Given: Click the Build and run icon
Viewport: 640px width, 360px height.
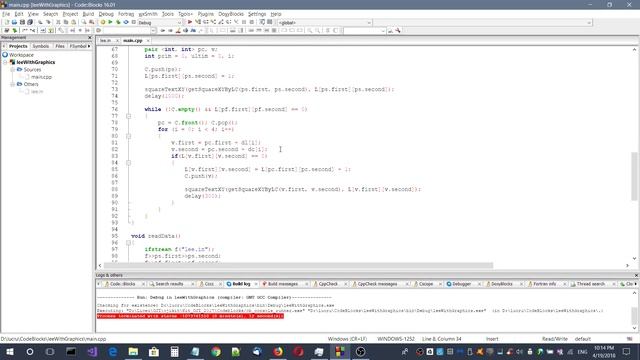Looking at the screenshot, I should point(118,22).
